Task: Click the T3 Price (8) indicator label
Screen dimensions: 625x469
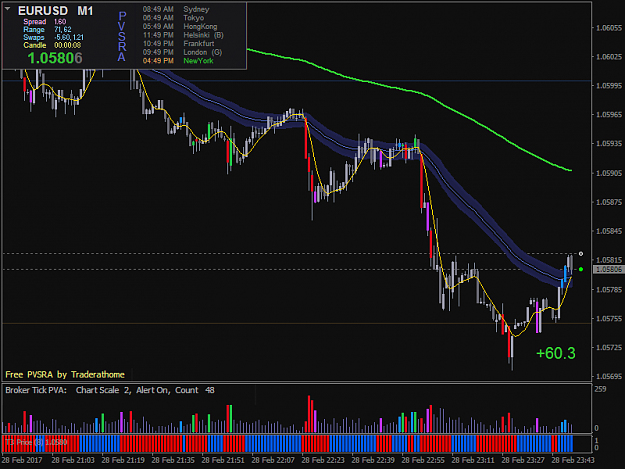Action: pyautogui.click(x=37, y=442)
